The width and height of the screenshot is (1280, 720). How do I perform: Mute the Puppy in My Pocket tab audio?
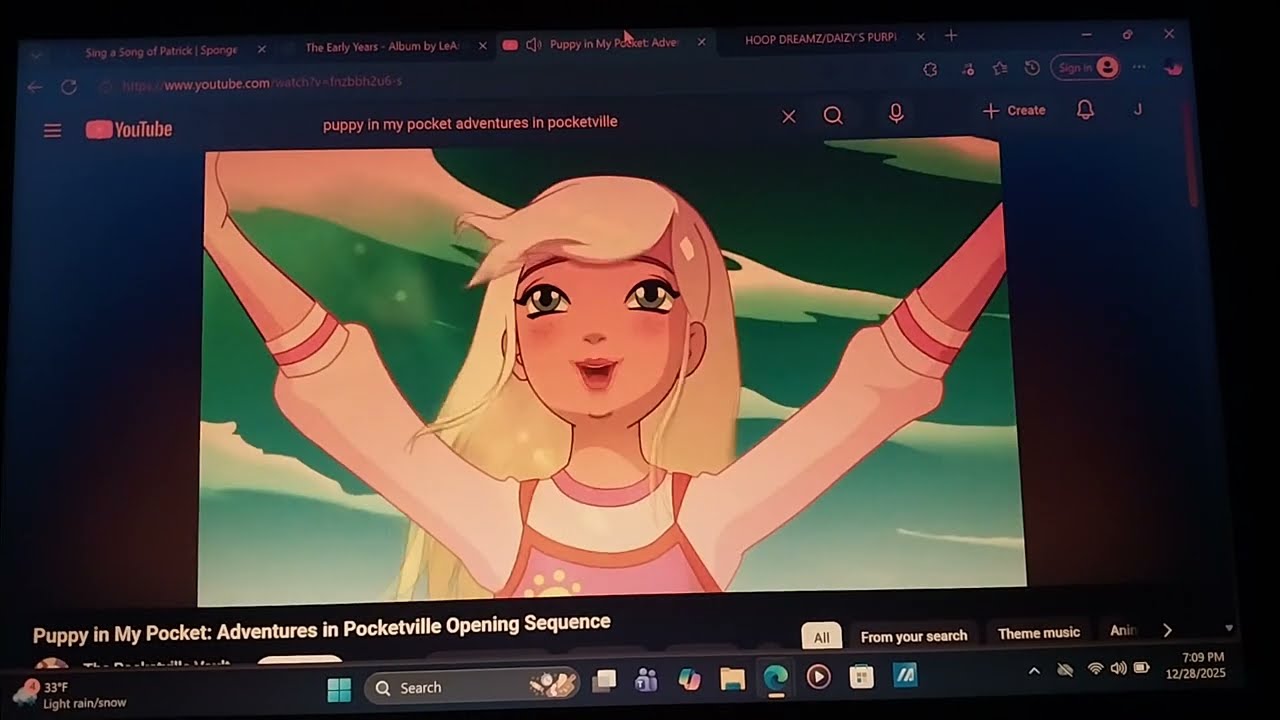pyautogui.click(x=533, y=45)
